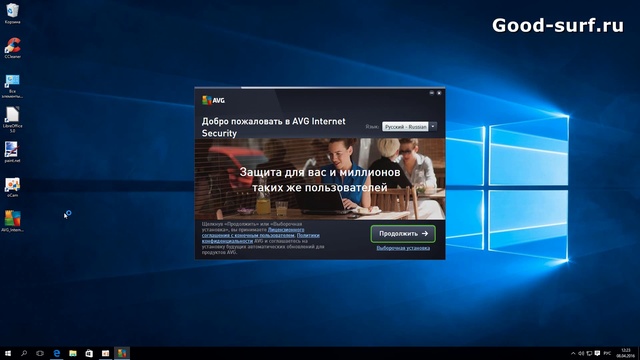Open the taskbar clock and date
This screenshot has width=640, height=360.
(x=625, y=353)
